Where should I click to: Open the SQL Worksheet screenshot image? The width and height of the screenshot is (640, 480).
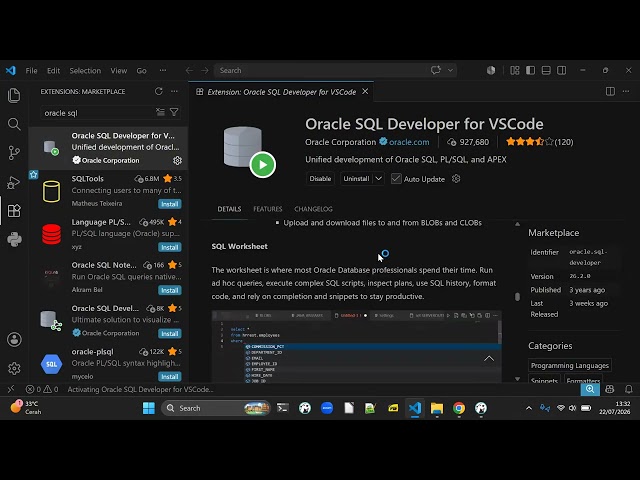pos(356,347)
